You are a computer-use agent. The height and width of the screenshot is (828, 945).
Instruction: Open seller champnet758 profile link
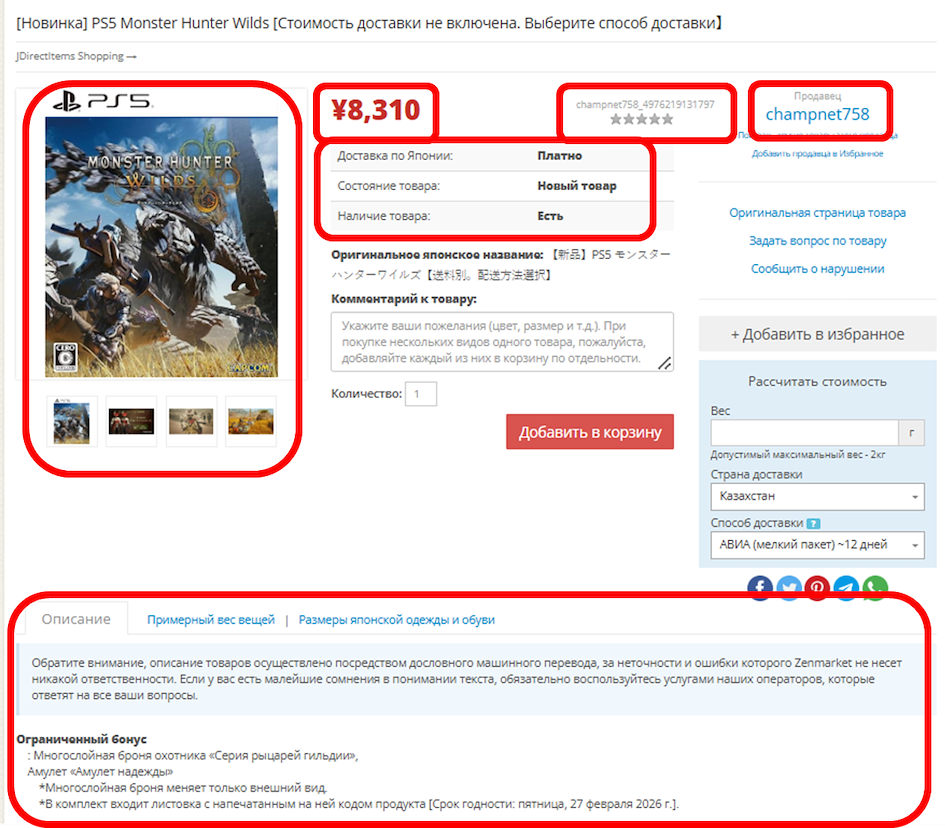[x=817, y=114]
